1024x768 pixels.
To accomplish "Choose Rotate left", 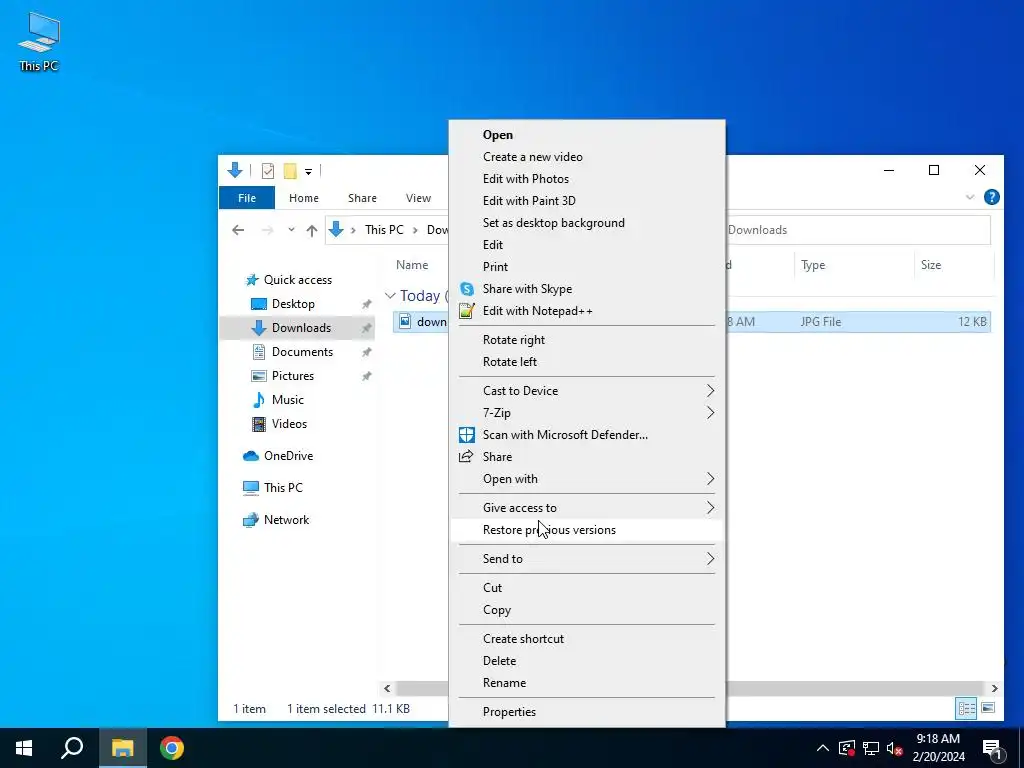I will 587,362.
